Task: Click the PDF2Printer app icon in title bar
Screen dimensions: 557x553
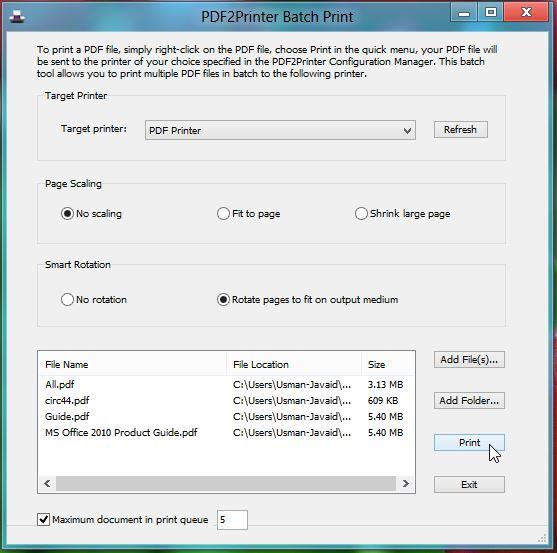Action: [x=17, y=16]
